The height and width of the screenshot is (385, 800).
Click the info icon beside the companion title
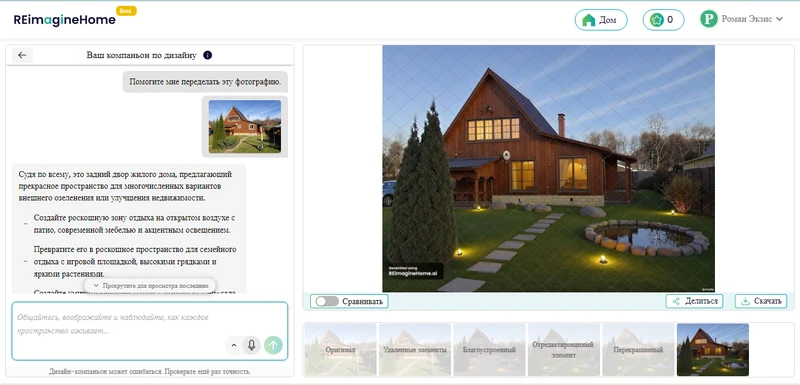[207, 55]
